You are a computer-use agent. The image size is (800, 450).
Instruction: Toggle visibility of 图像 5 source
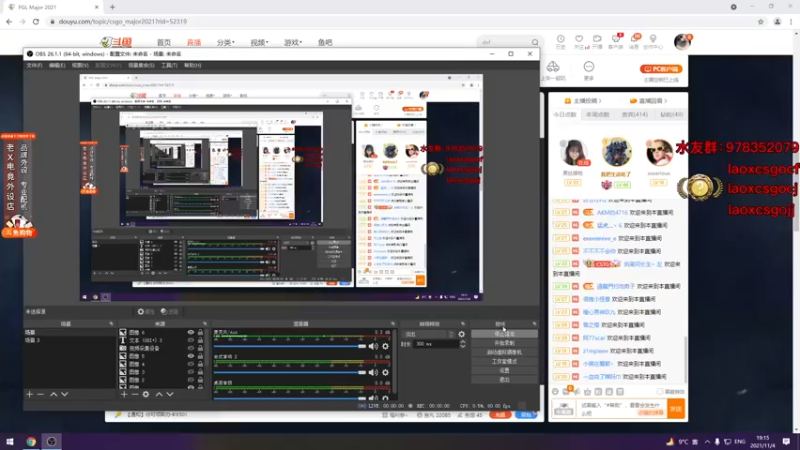[x=191, y=356]
